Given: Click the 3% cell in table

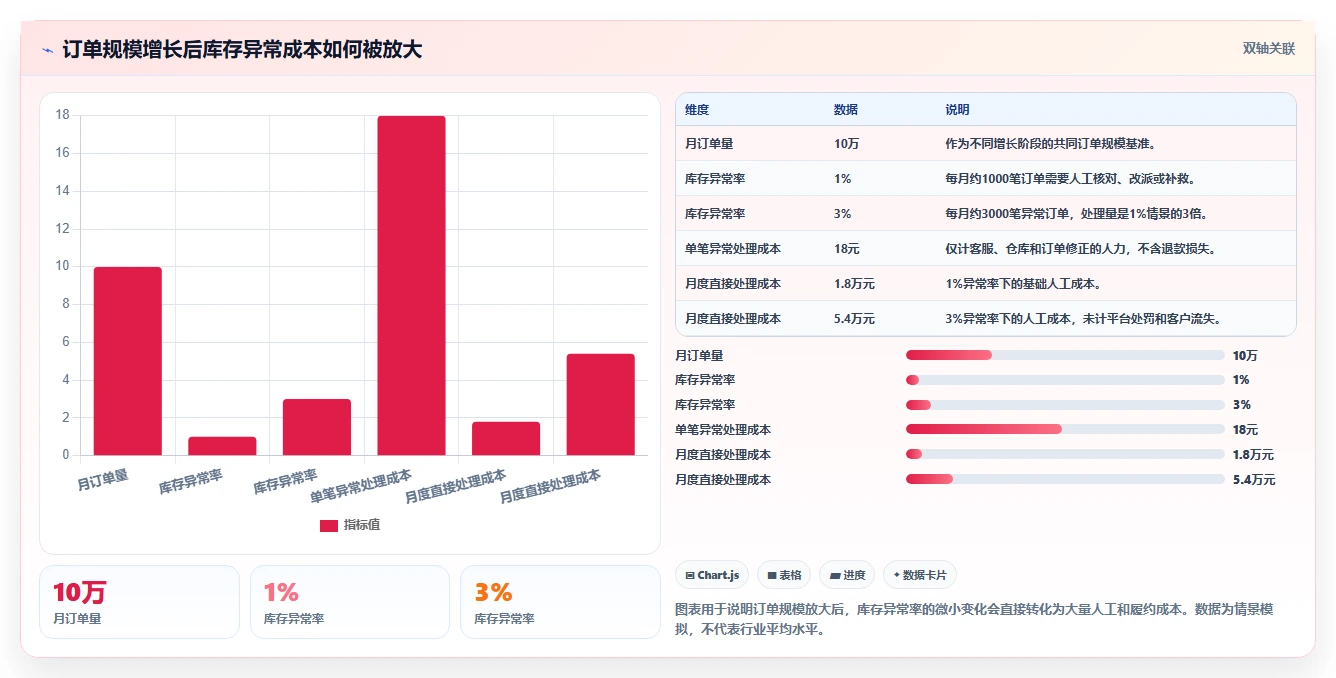Looking at the screenshot, I should (842, 214).
